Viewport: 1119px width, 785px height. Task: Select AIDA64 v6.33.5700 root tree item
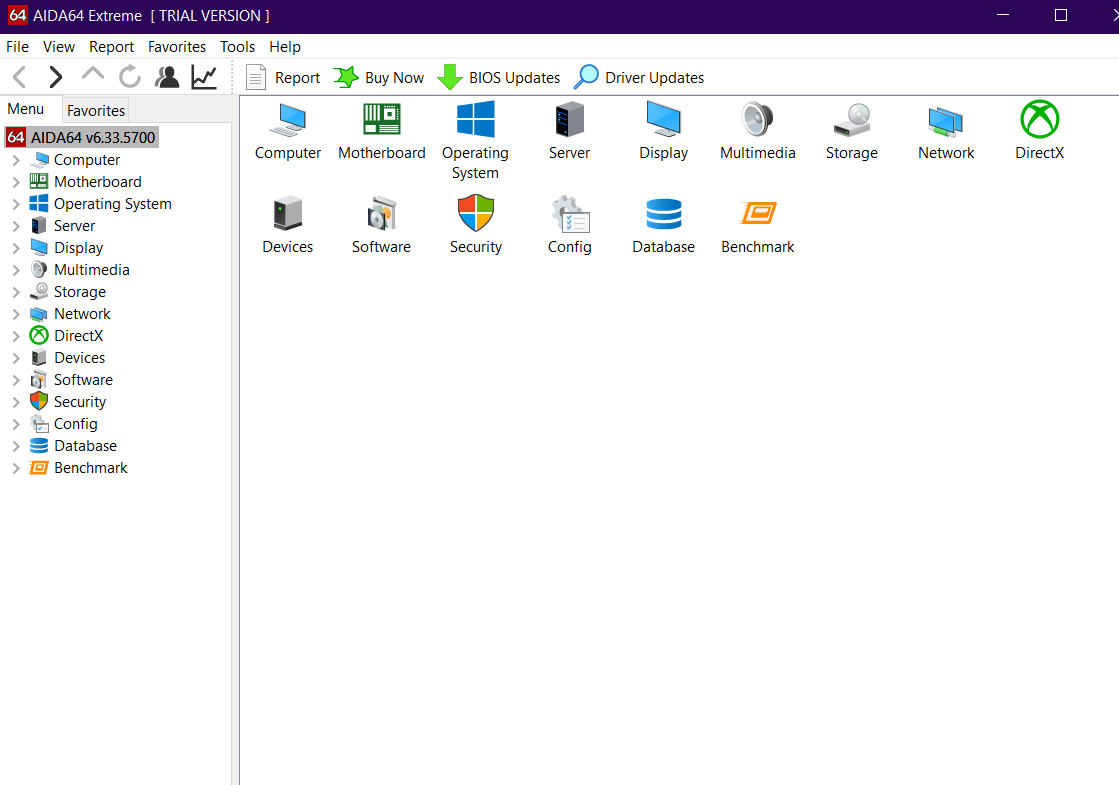(82, 137)
